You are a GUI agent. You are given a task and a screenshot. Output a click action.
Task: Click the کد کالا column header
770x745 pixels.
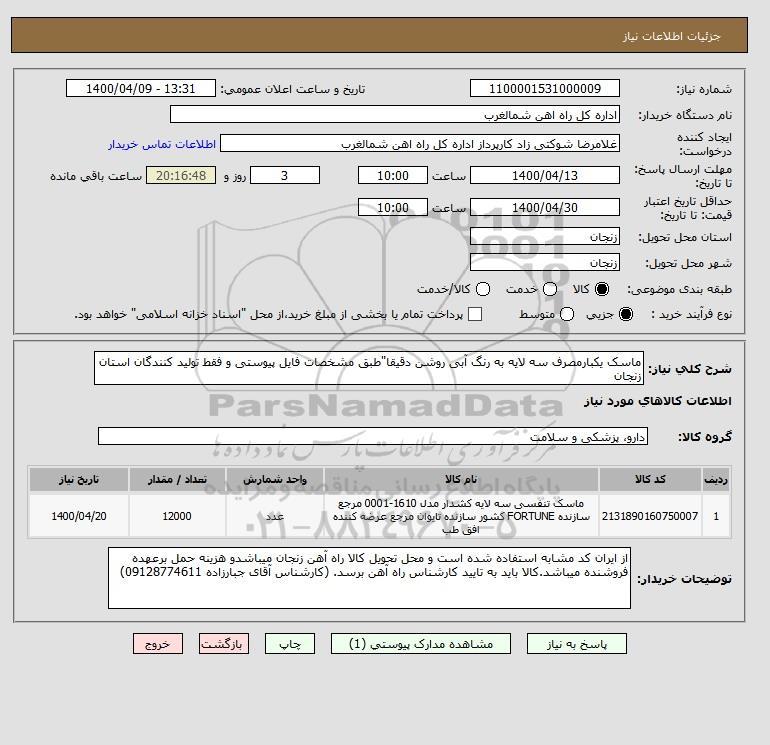pyautogui.click(x=650, y=479)
